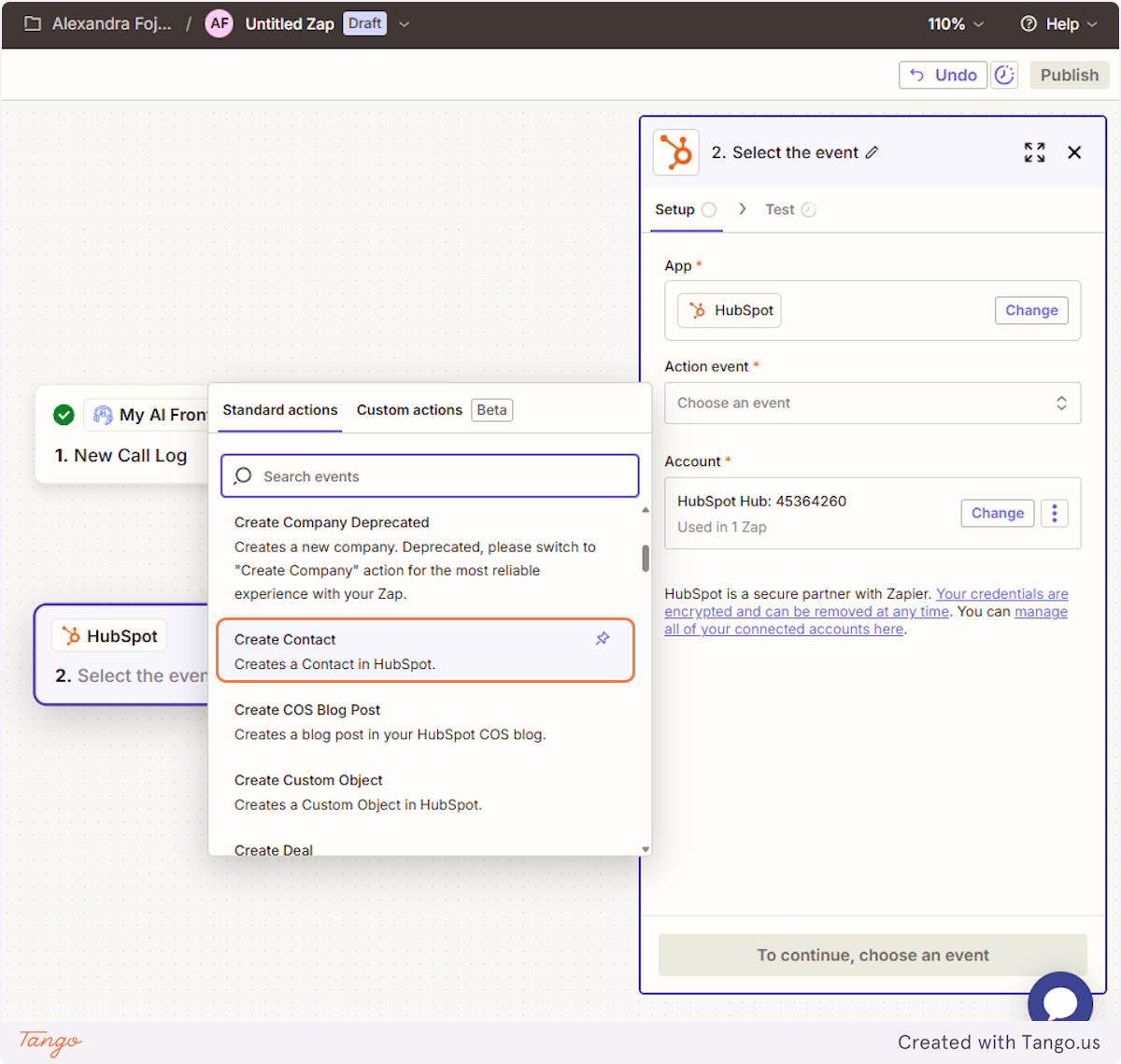Viewport: 1121px width, 1064px height.
Task: Pin the Create Contact action
Action: pos(603,639)
